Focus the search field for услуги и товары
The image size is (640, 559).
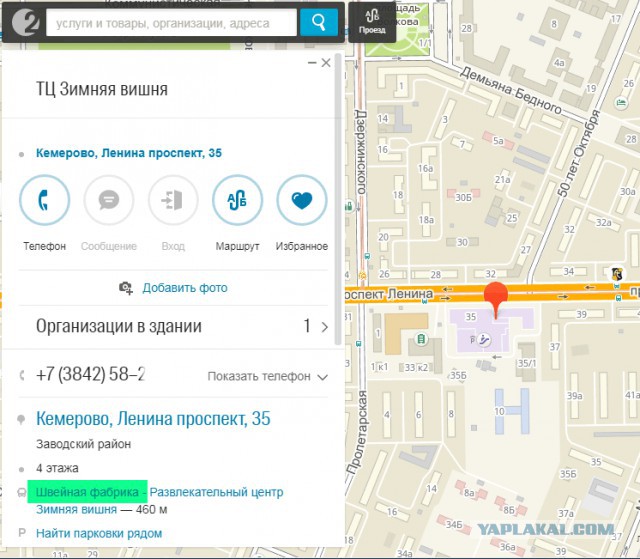click(171, 23)
